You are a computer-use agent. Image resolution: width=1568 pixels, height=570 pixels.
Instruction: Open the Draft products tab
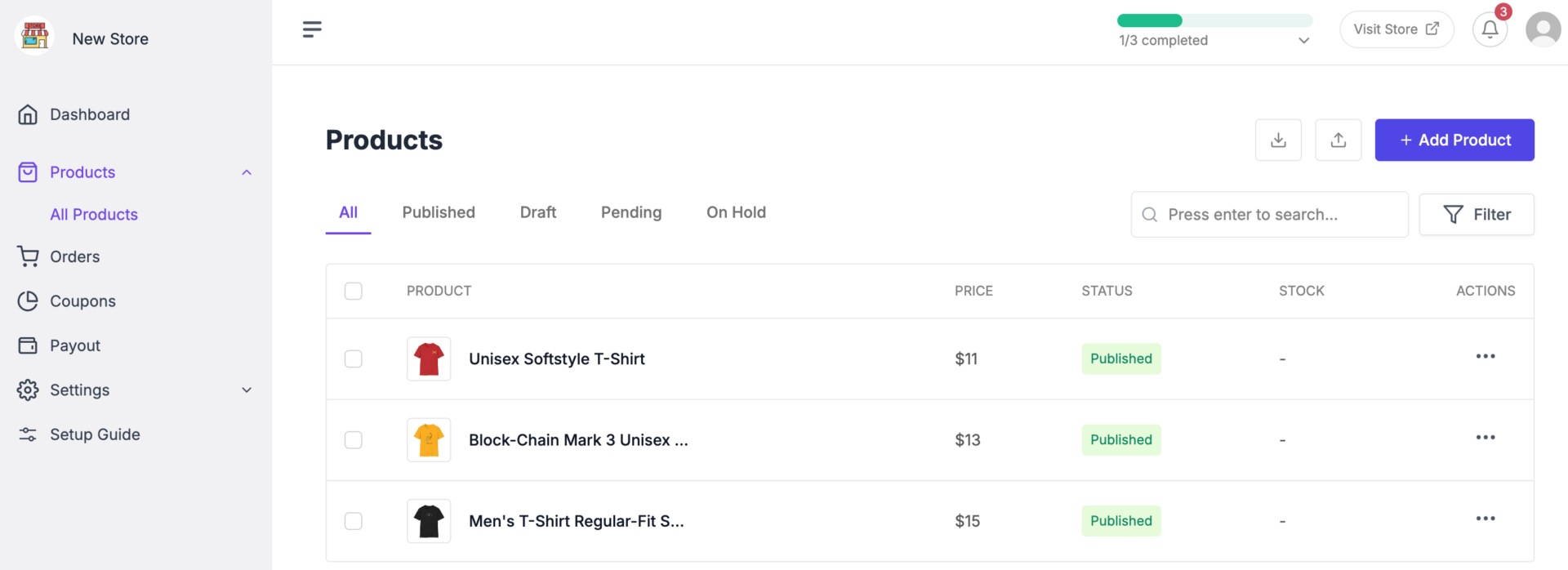[537, 212]
